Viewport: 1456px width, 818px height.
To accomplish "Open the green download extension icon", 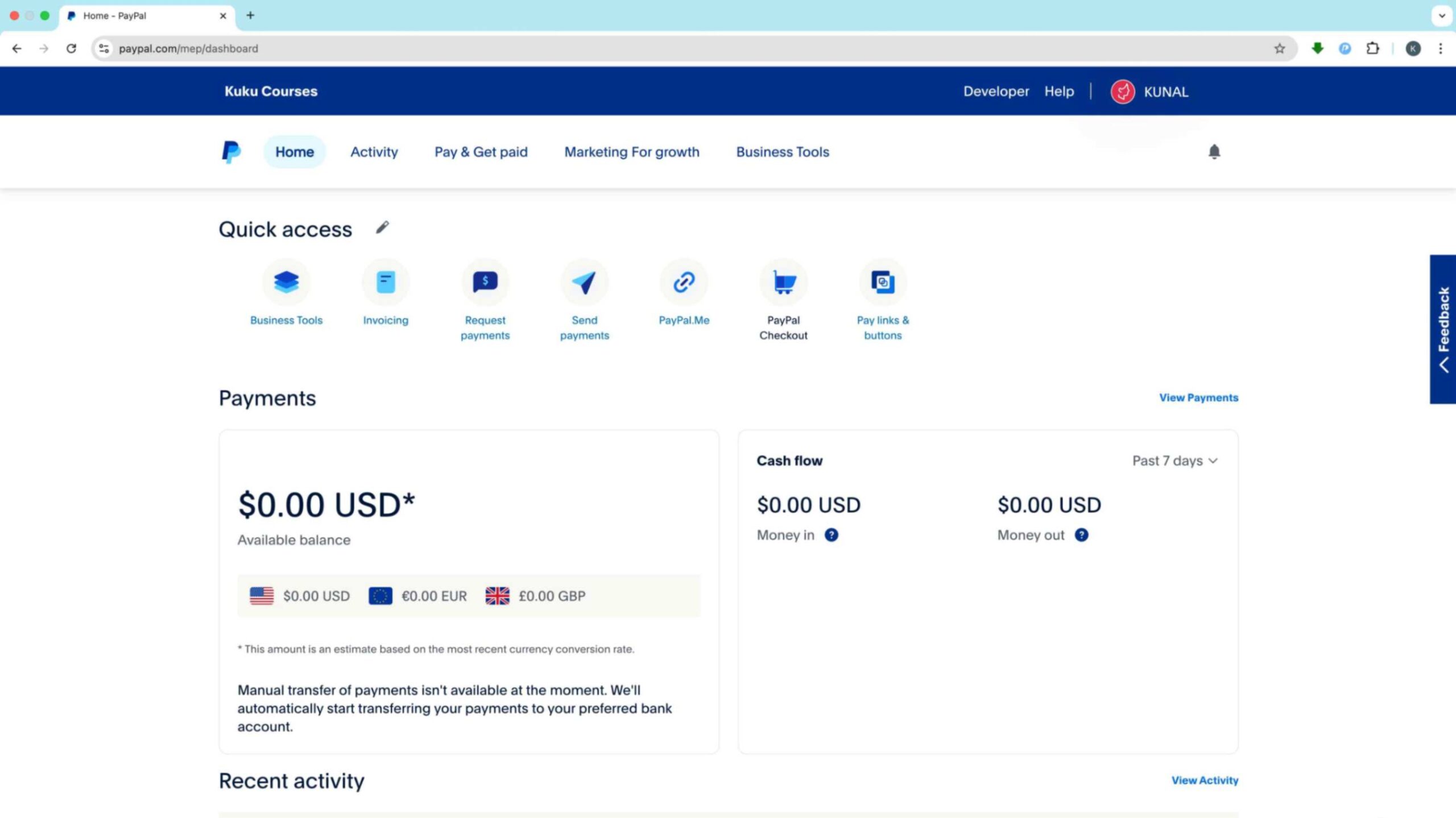I will pyautogui.click(x=1317, y=48).
